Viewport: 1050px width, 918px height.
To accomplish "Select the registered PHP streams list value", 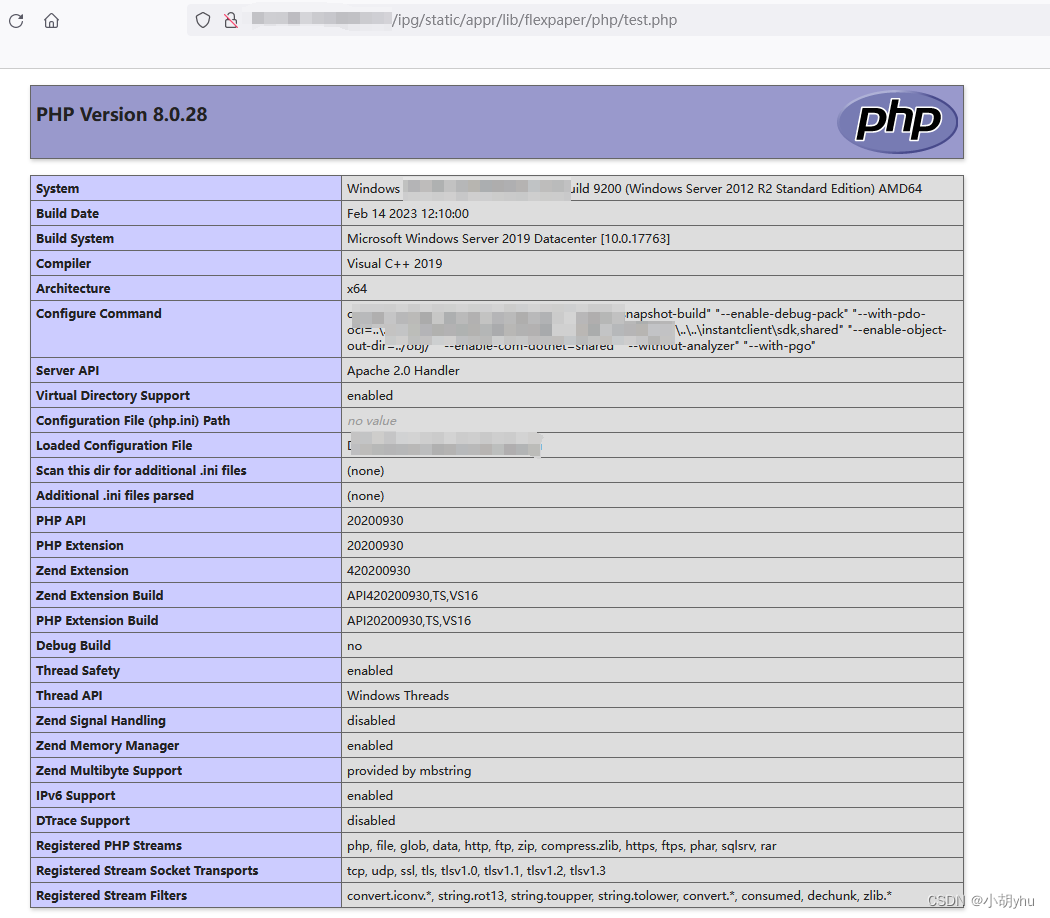I will 561,846.
